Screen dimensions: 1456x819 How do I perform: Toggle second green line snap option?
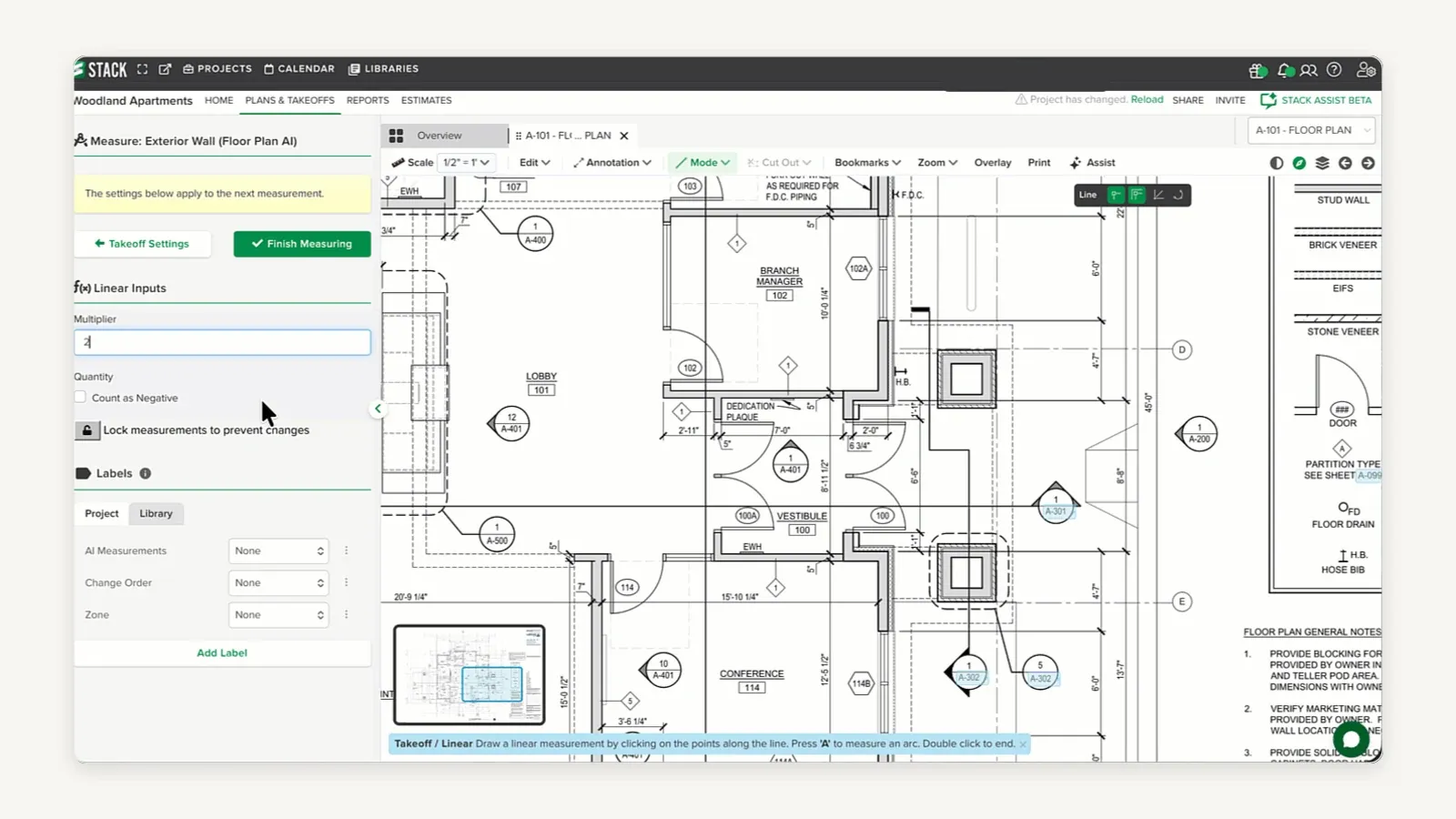pos(1137,195)
